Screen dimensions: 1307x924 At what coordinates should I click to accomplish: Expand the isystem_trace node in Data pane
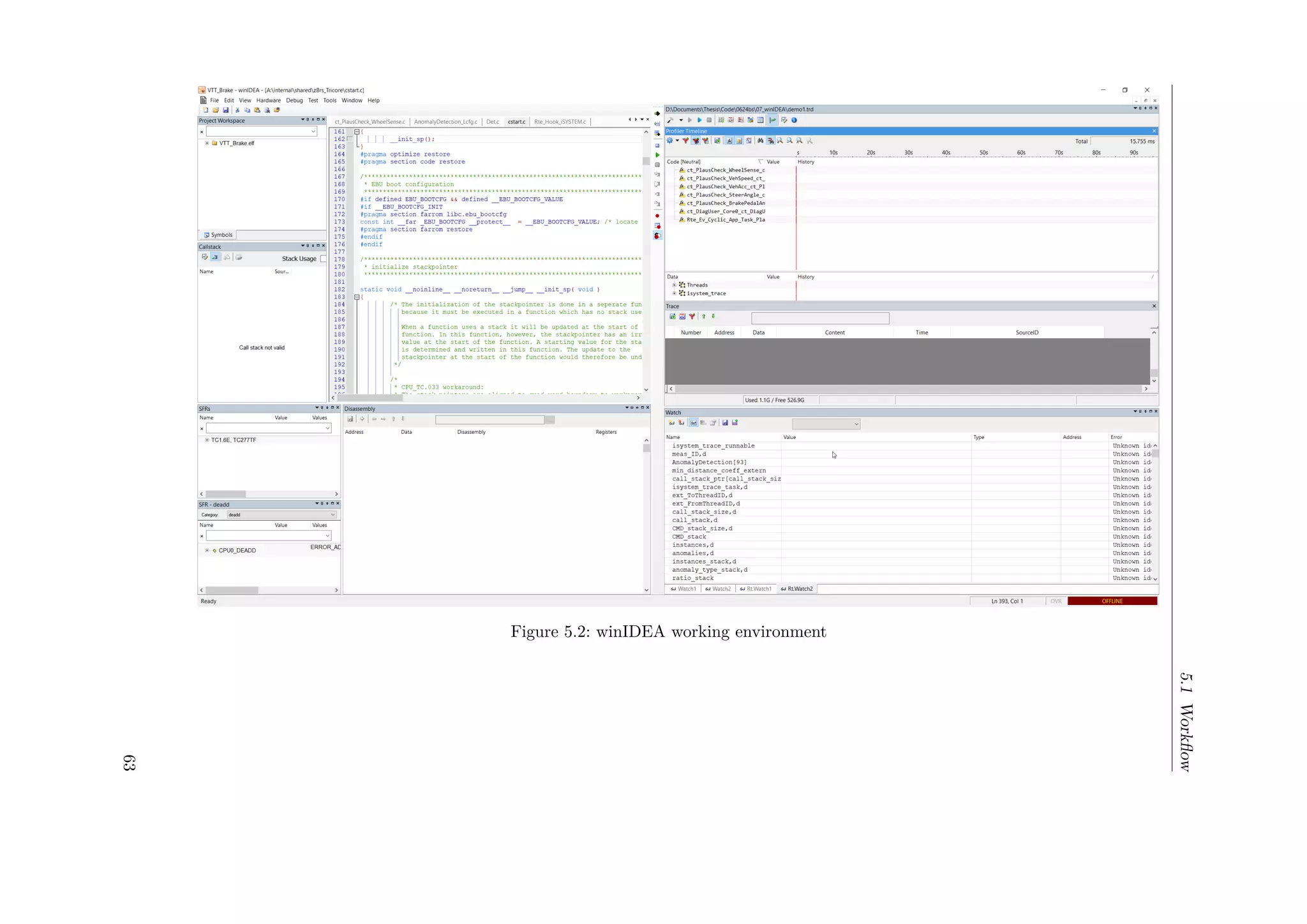click(x=674, y=294)
